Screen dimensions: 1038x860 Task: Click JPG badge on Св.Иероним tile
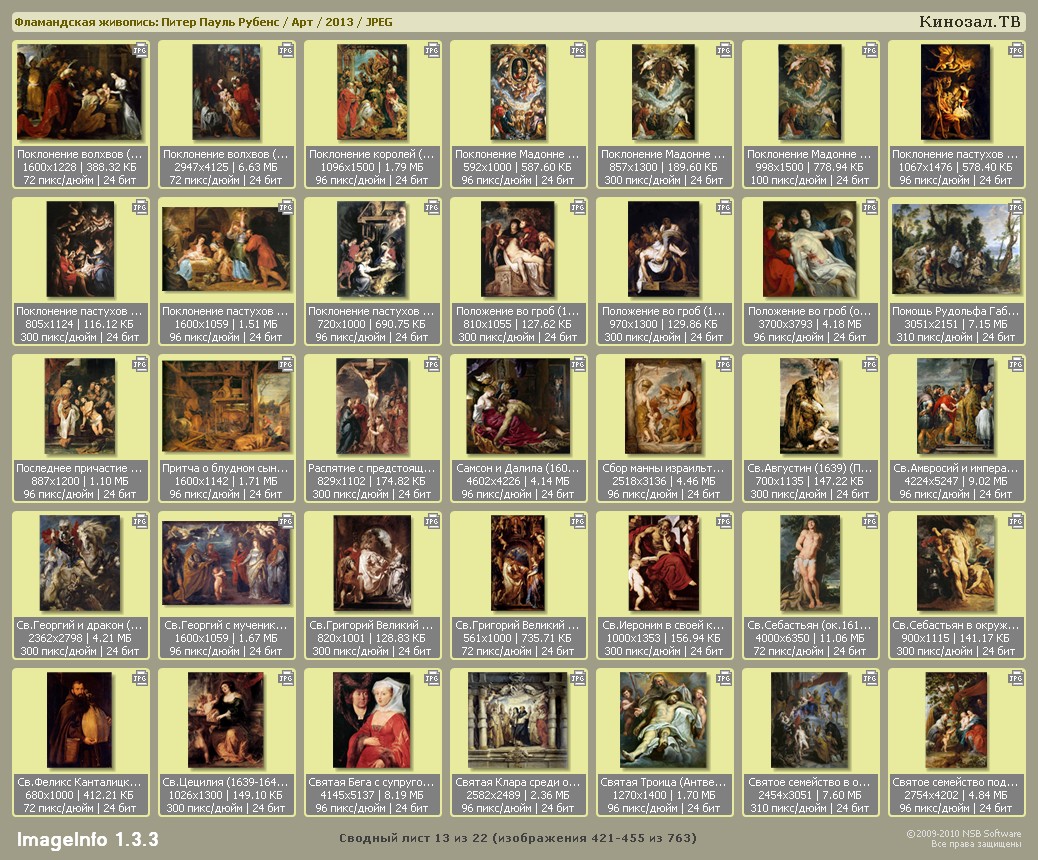723,521
